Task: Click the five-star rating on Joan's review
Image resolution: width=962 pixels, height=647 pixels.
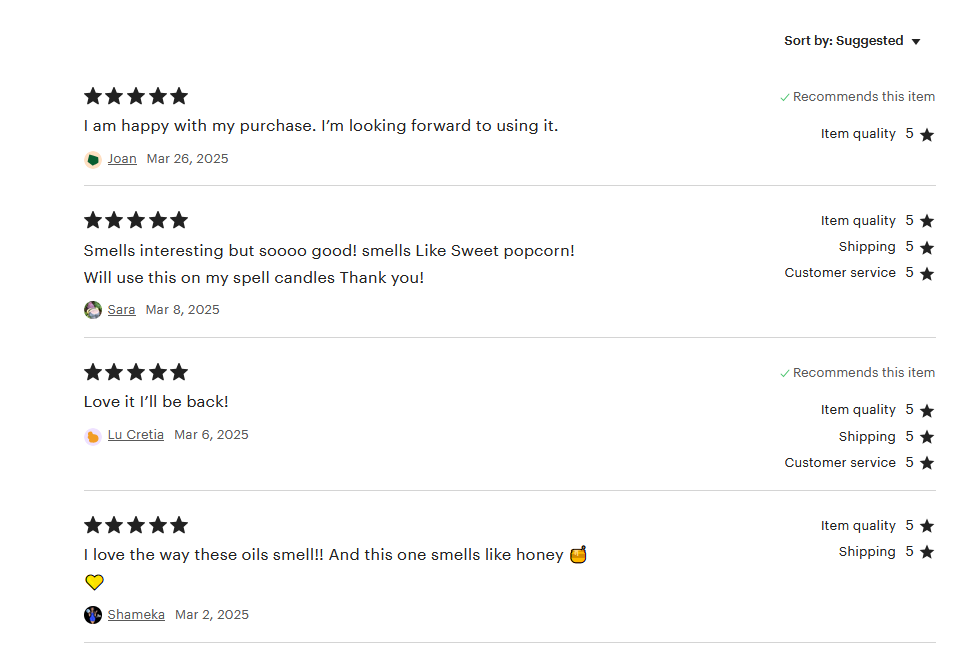Action: click(x=136, y=96)
